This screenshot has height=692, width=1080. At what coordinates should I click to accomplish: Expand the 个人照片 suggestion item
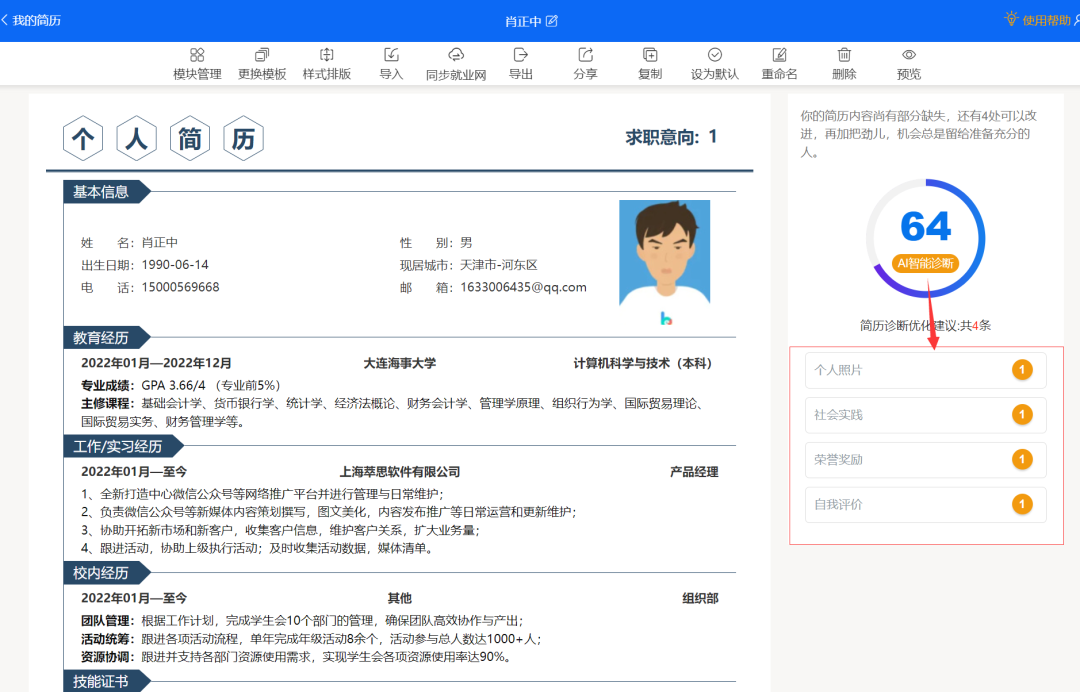pos(925,370)
